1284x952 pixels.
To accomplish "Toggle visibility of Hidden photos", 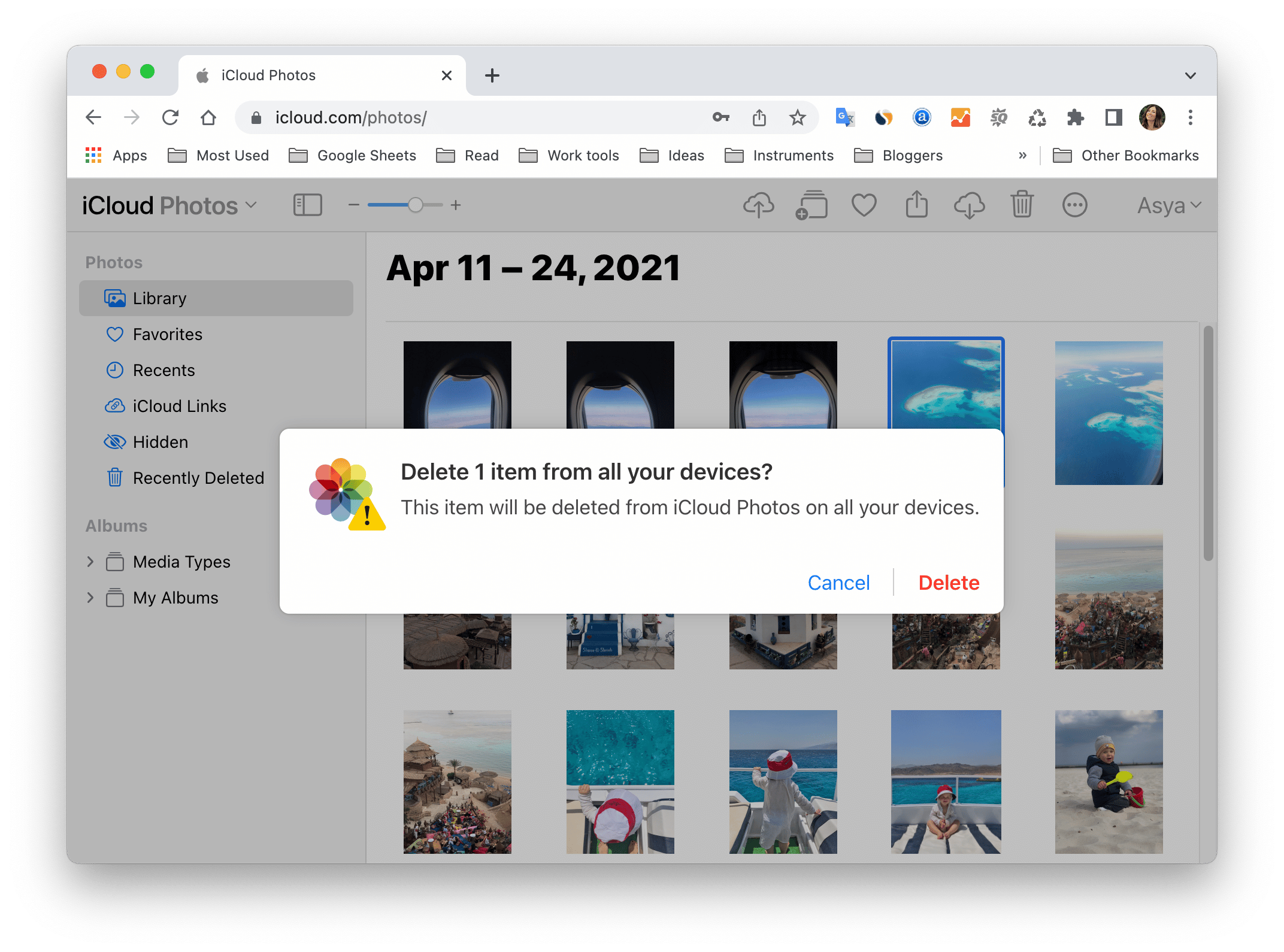I will pyautogui.click(x=161, y=441).
